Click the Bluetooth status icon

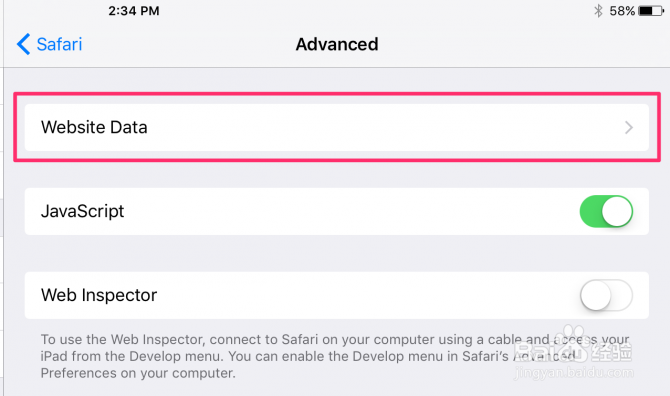click(598, 11)
